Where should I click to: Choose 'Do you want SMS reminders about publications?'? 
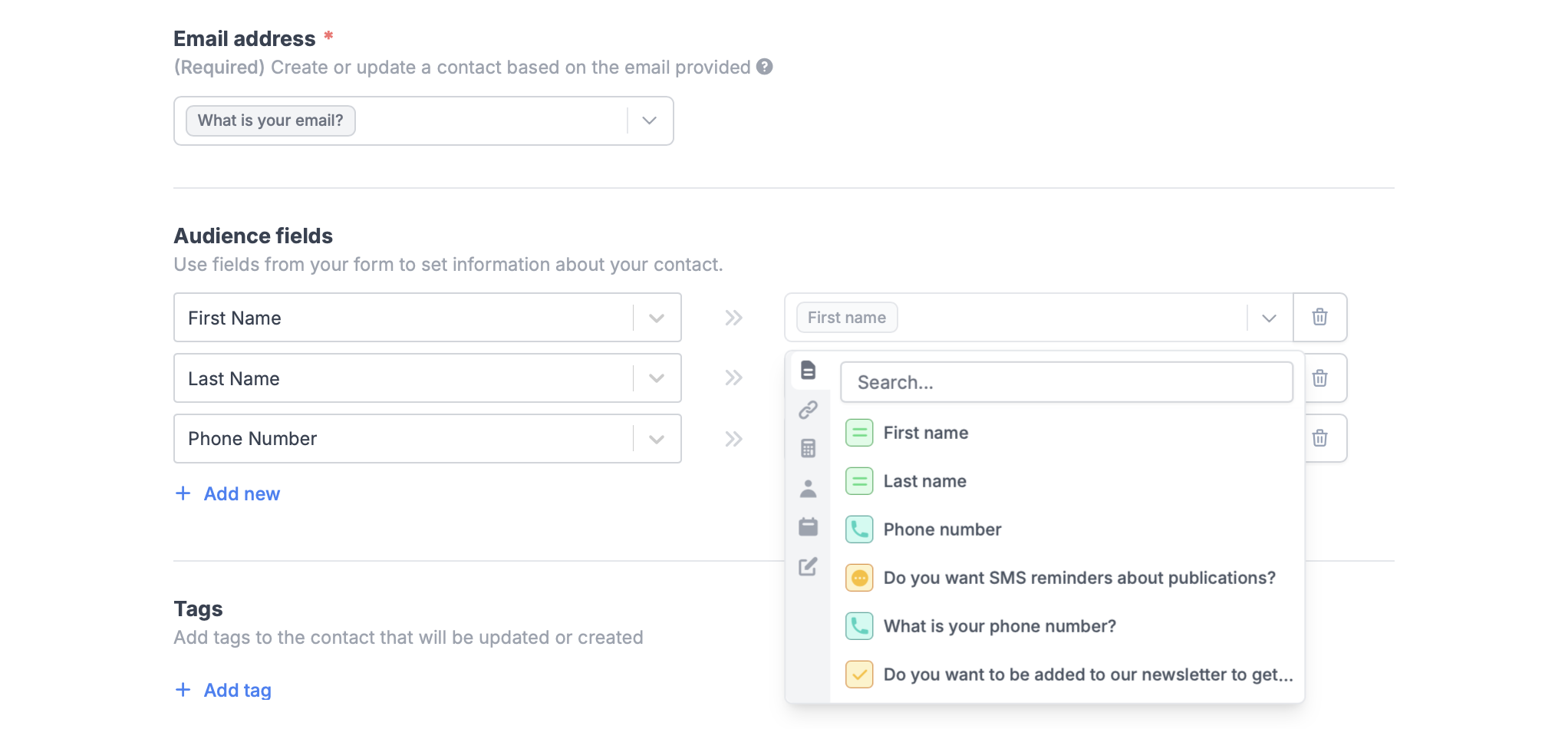[x=1079, y=578]
